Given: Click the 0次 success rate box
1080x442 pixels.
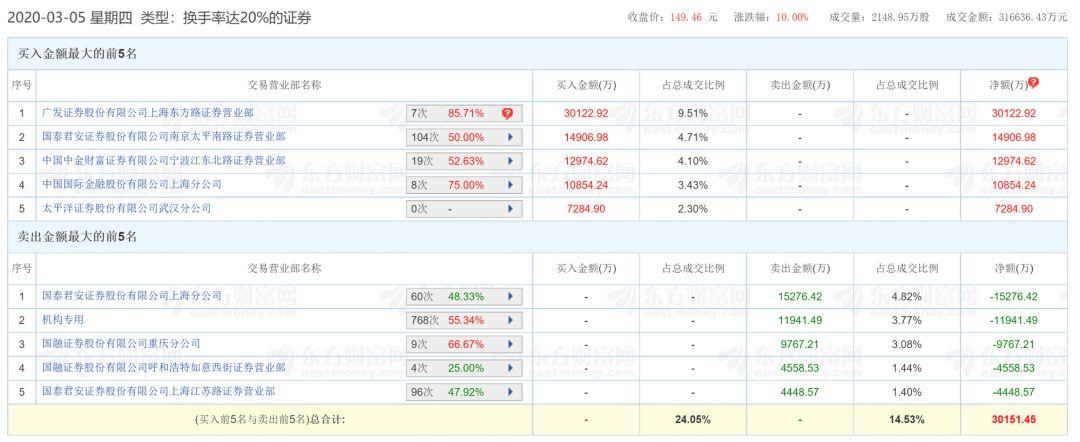Looking at the screenshot, I should pos(464,209).
